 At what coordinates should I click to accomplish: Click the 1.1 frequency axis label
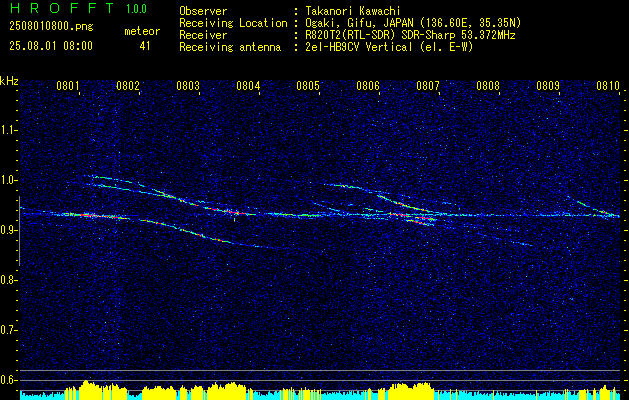[8, 130]
